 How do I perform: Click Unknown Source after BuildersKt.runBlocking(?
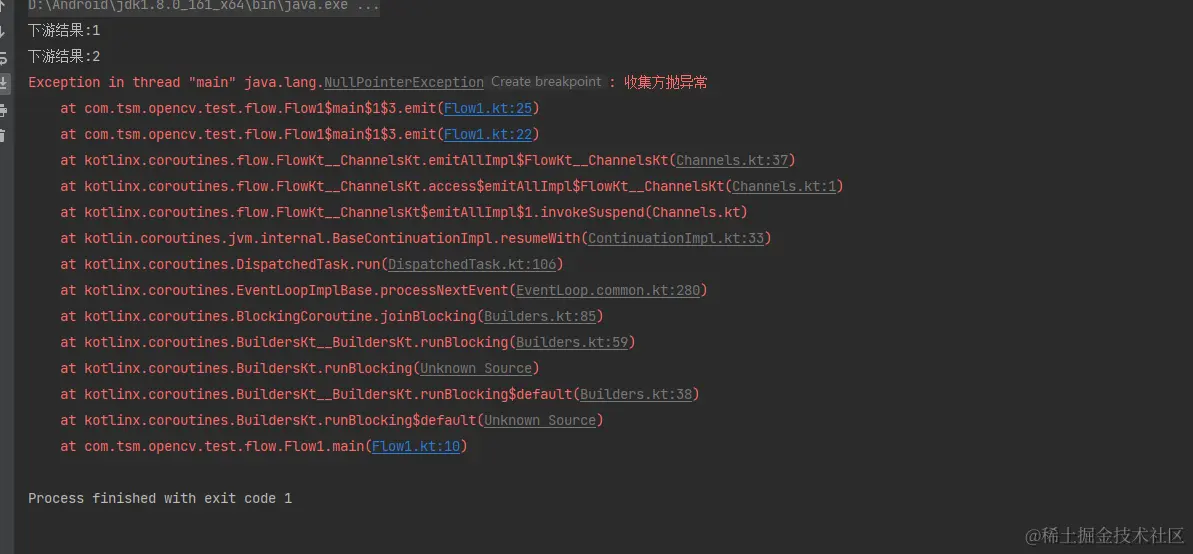coord(476,368)
